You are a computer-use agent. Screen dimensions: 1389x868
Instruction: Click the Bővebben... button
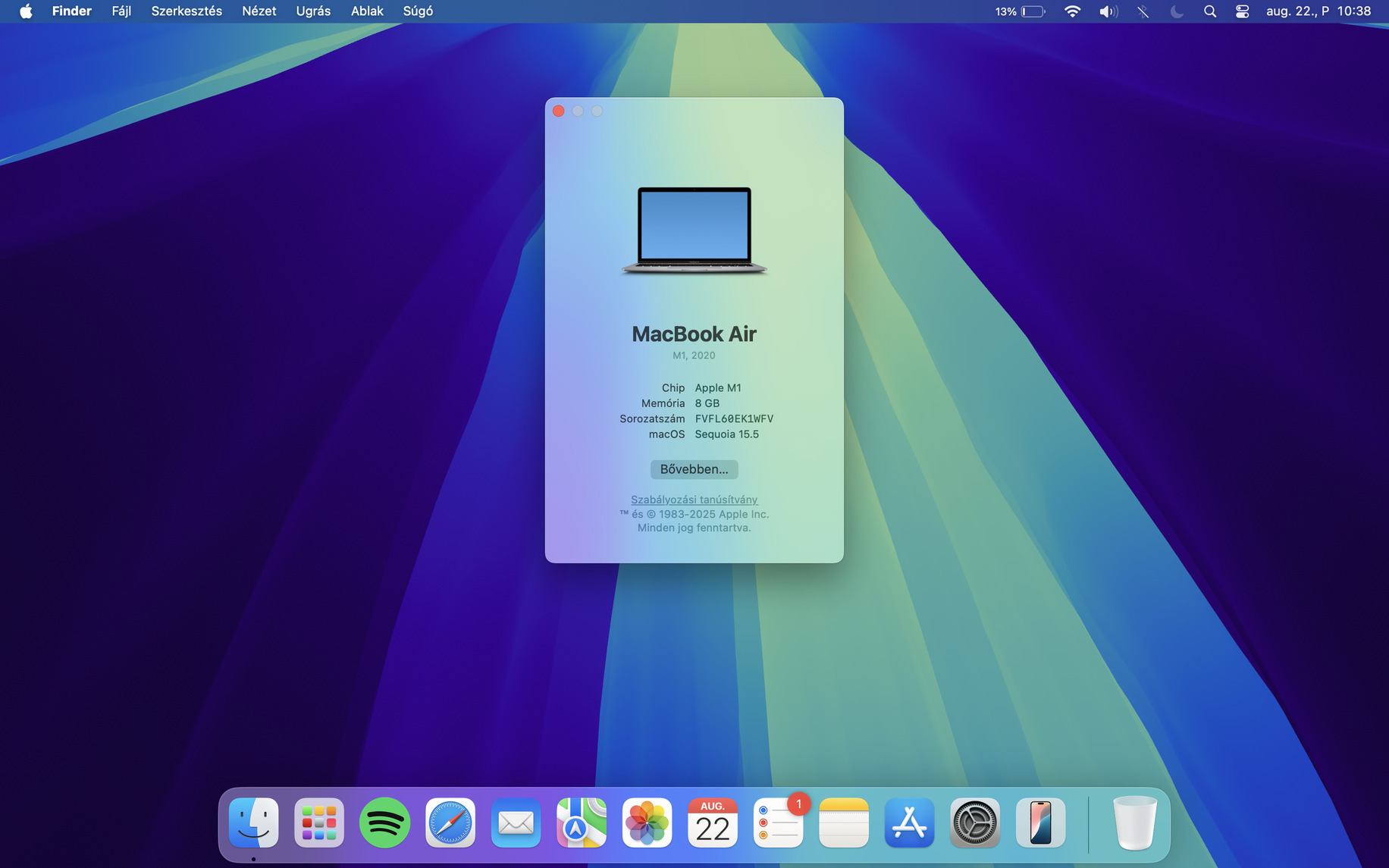coord(694,469)
